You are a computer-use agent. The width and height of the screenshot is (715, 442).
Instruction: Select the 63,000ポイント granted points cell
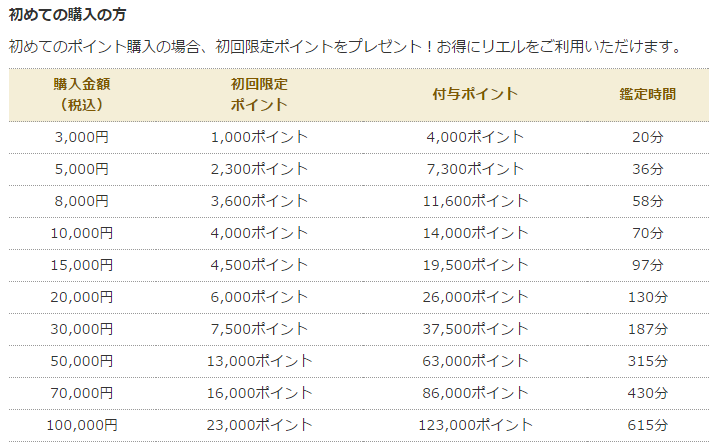pyautogui.click(x=475, y=361)
